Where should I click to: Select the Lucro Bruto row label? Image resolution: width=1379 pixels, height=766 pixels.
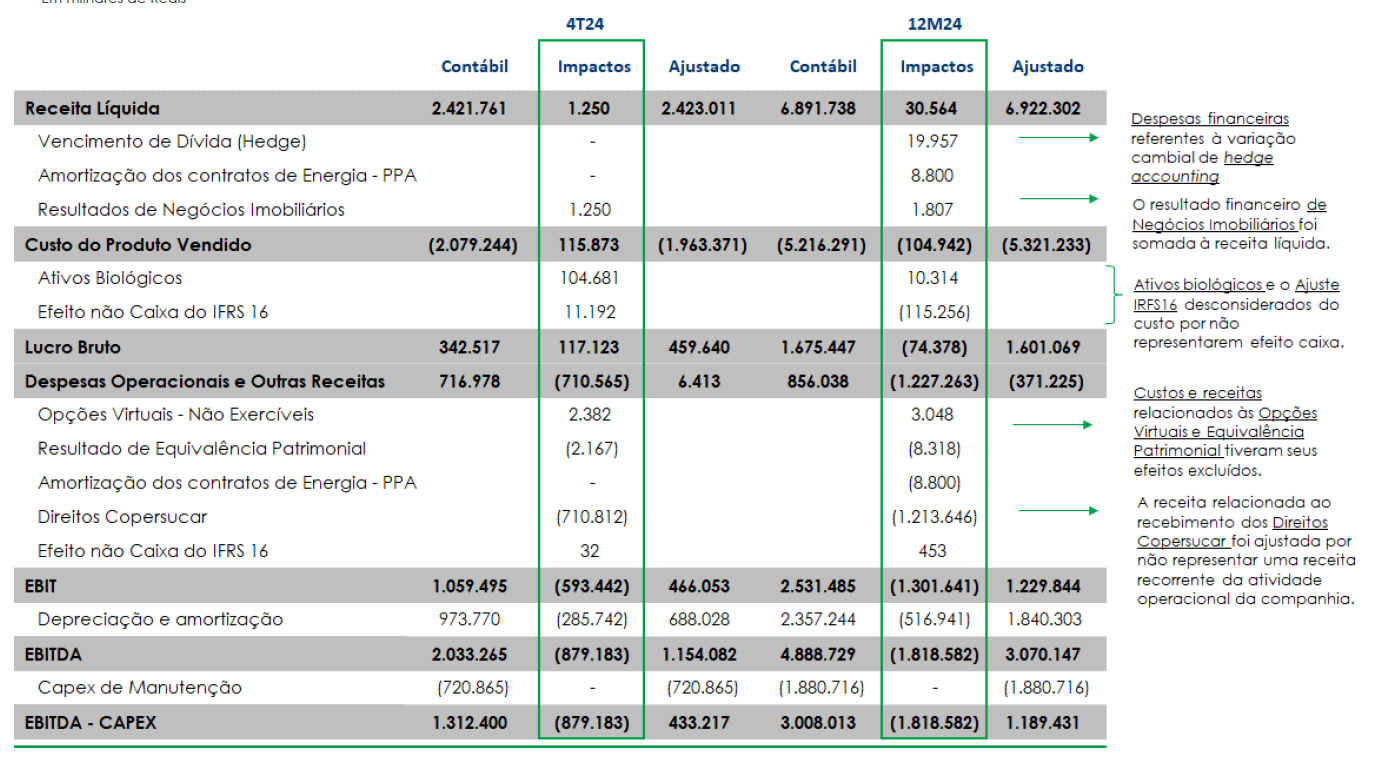point(75,348)
